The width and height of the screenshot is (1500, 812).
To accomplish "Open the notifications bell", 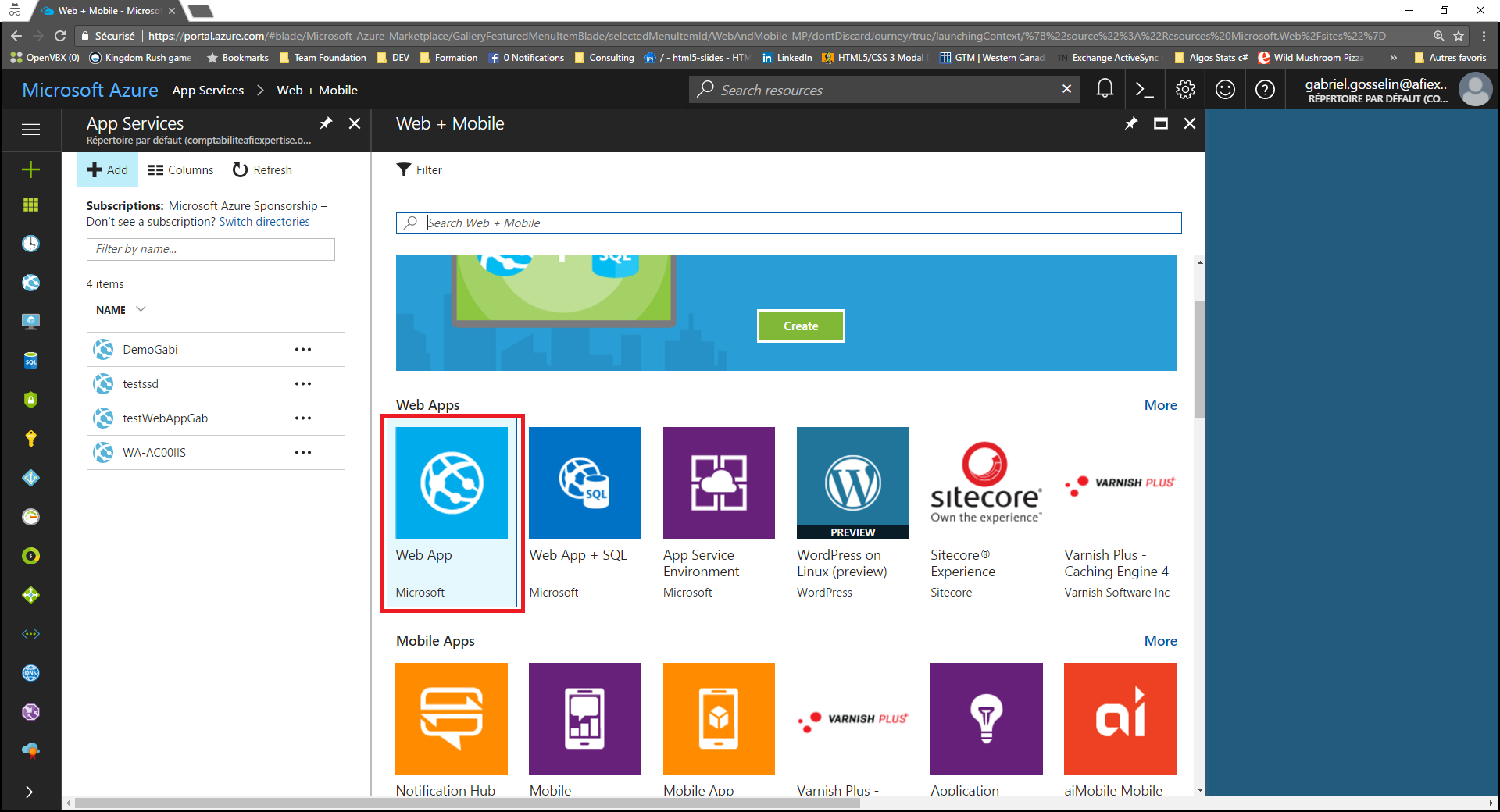I will [x=1104, y=90].
